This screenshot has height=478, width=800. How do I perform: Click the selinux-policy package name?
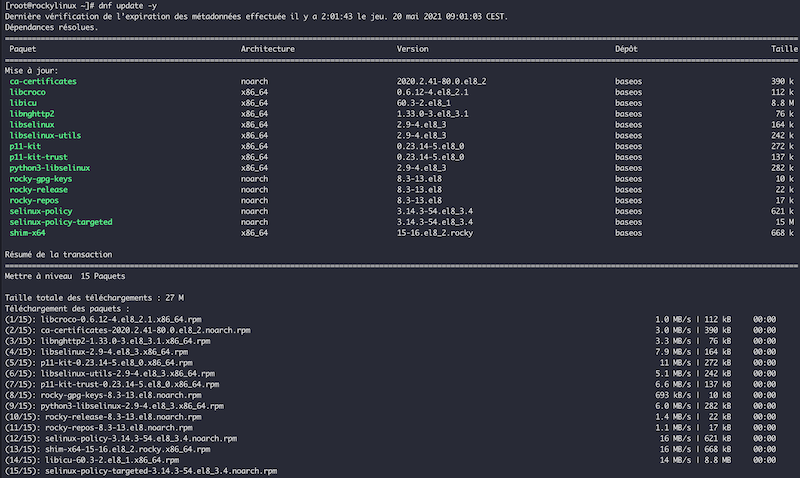[40, 211]
